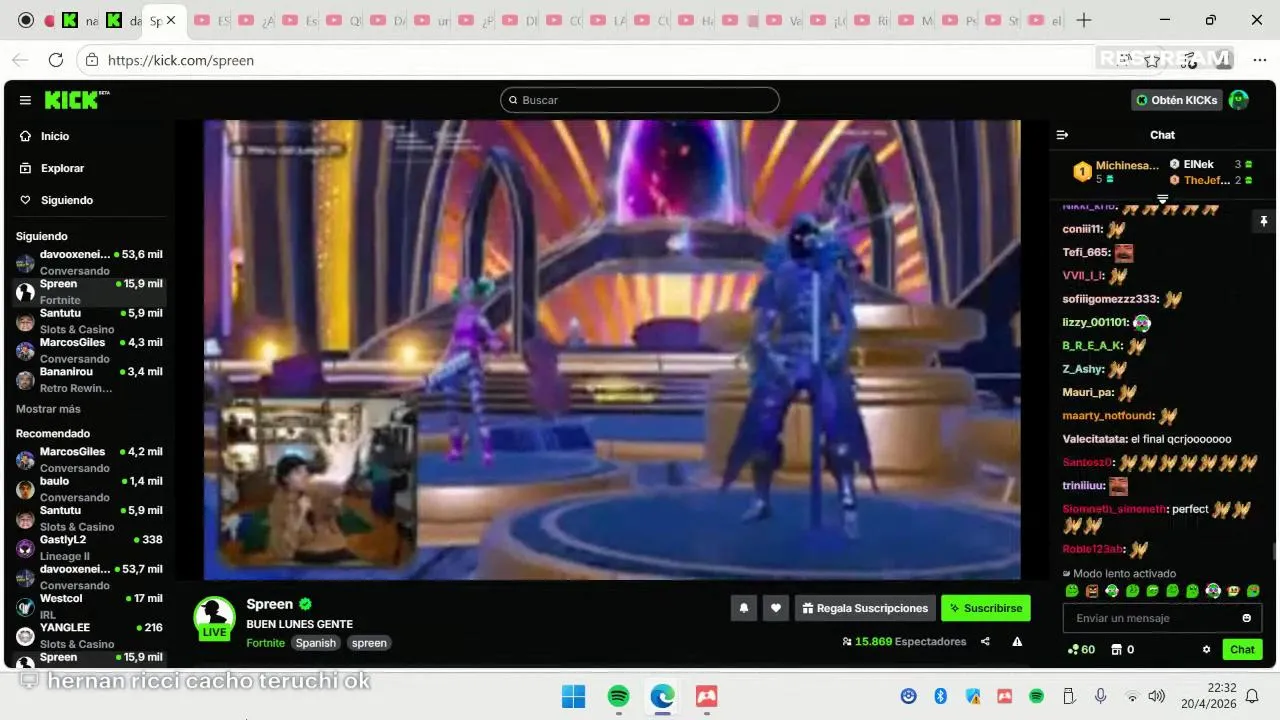The width and height of the screenshot is (1280, 720).
Task: Click the Spreen streamer name heading
Action: 270,604
